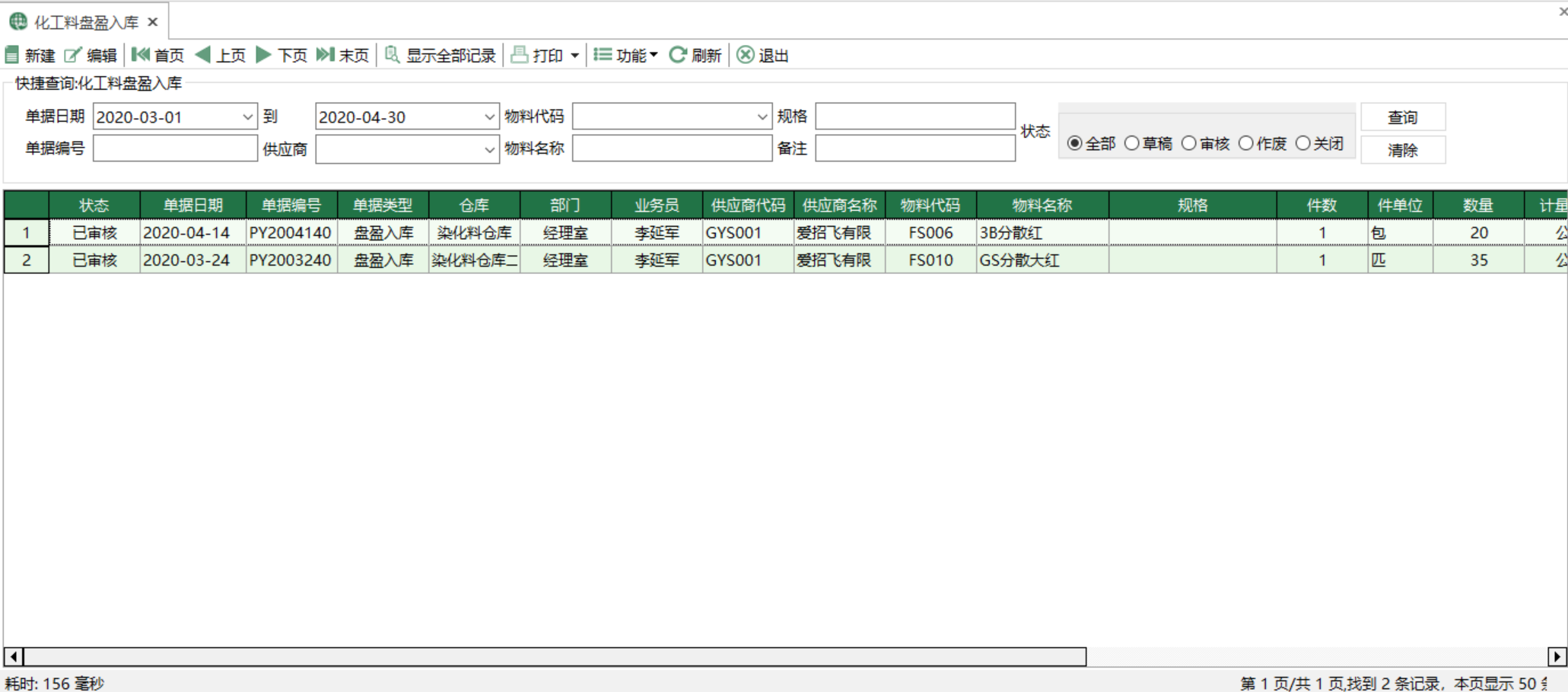Click cell 2020-03-24
Viewport: 1568px width, 692px height.
pos(193,260)
